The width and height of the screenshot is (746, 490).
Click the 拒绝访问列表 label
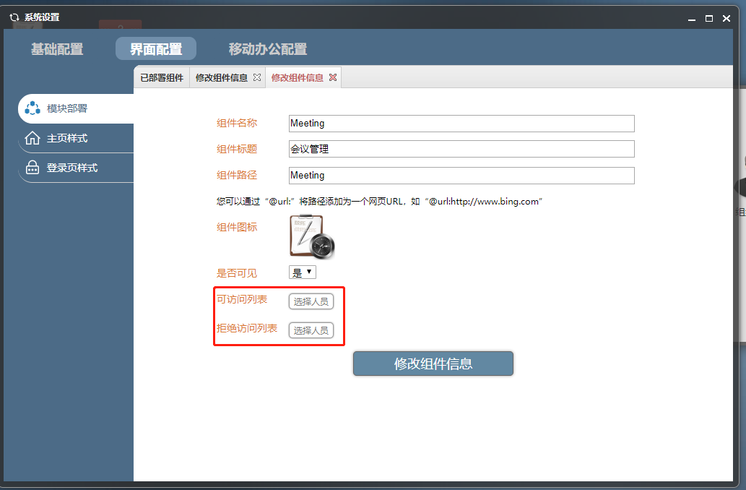coord(247,328)
